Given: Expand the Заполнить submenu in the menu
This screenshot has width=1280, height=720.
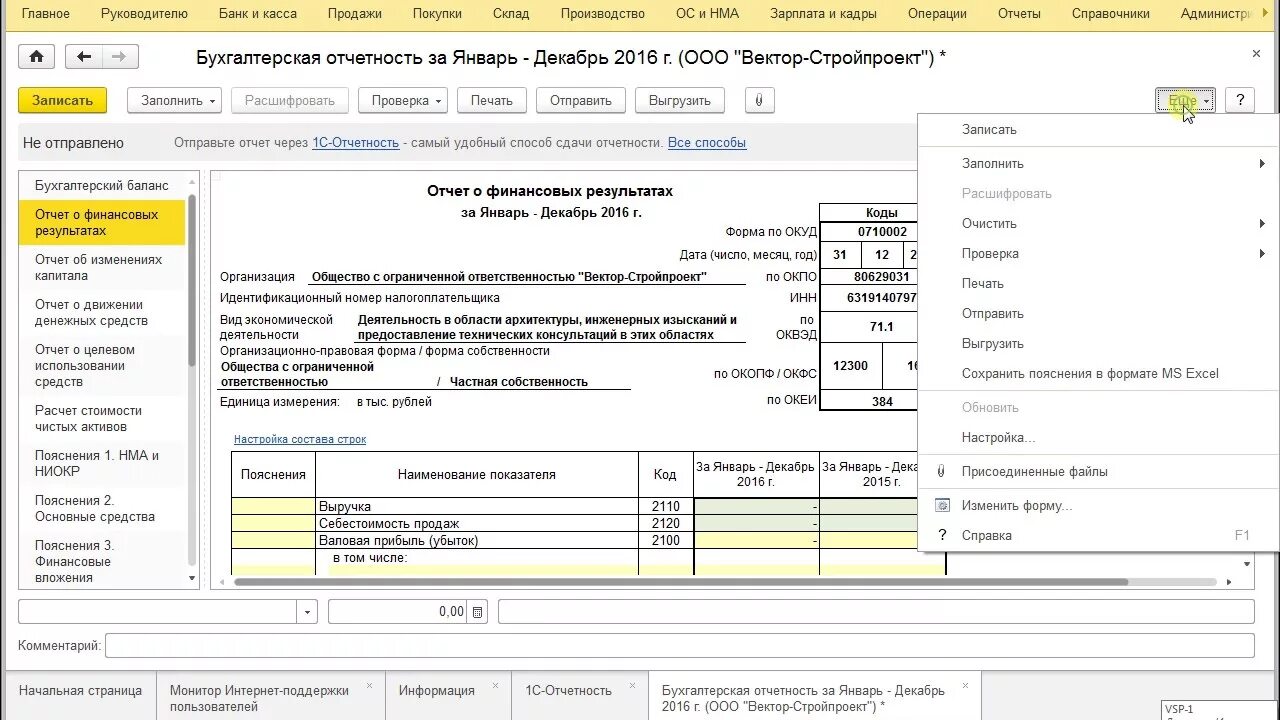Looking at the screenshot, I should point(1263,163).
